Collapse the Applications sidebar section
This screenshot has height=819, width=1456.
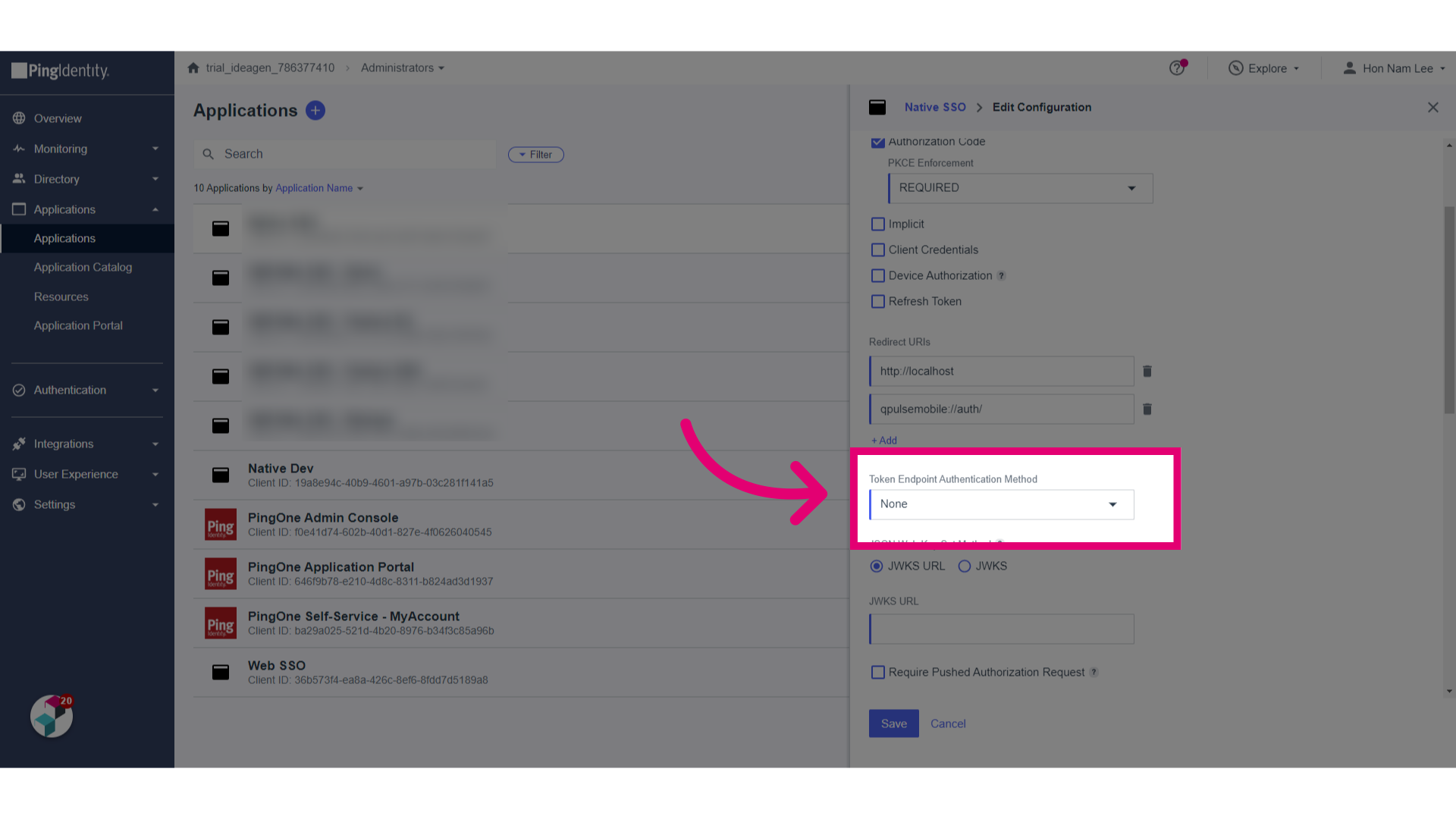155,209
